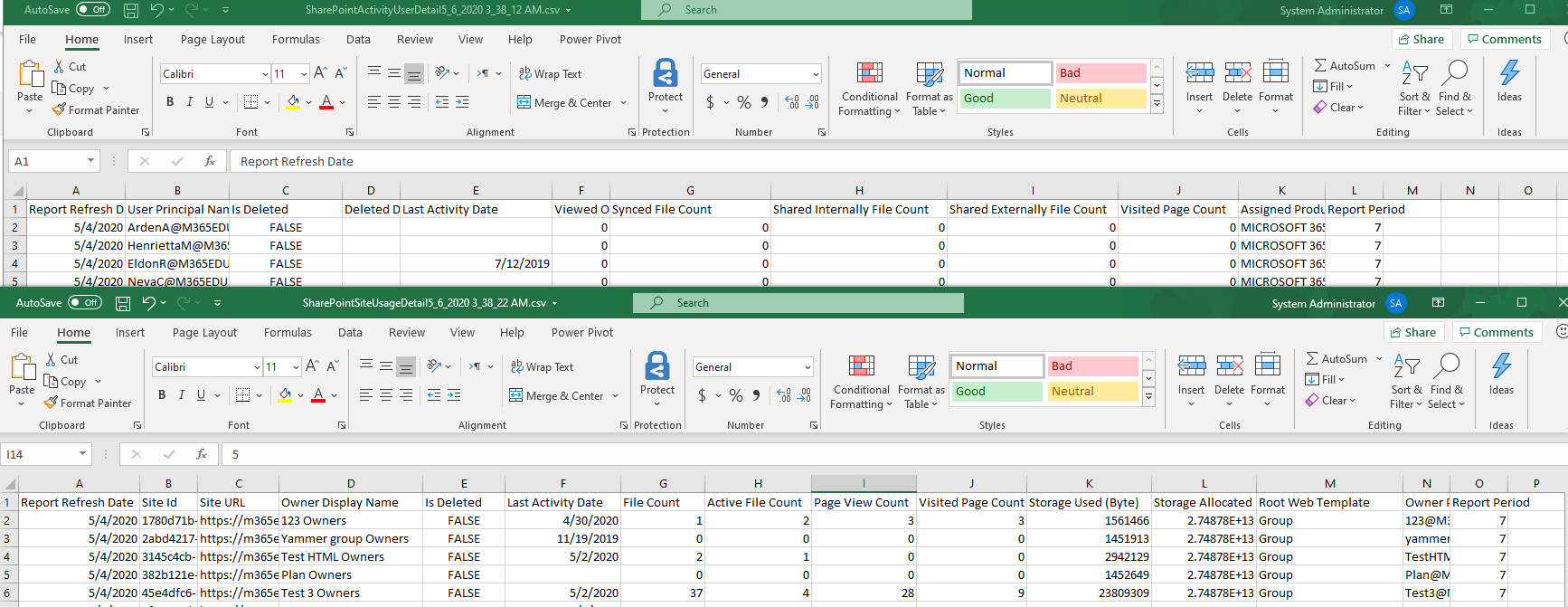This screenshot has width=1568, height=607.
Task: Open font name dropdown in top window
Action: point(265,74)
